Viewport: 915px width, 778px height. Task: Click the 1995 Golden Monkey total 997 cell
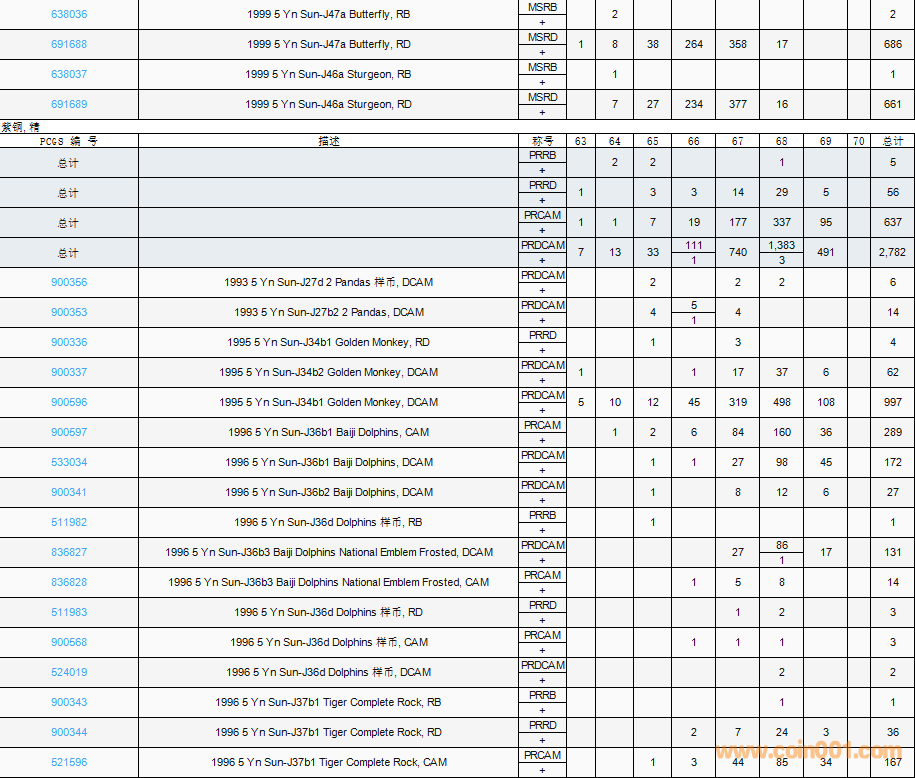(892, 402)
